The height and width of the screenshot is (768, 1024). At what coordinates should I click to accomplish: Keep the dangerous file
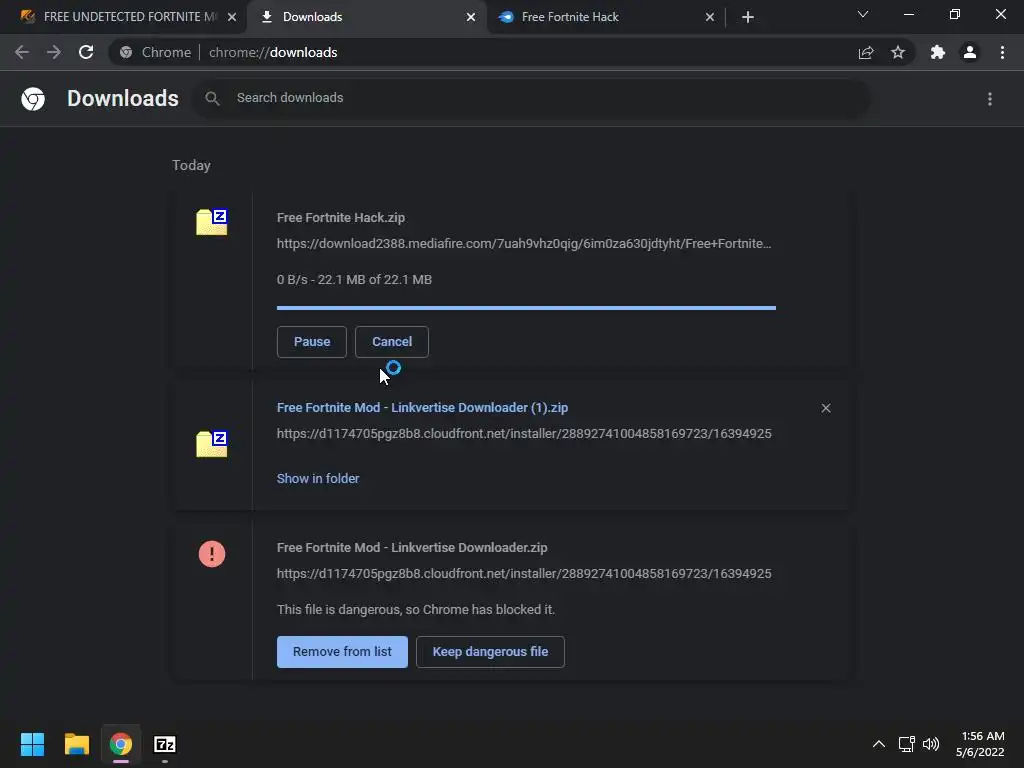[x=490, y=652]
